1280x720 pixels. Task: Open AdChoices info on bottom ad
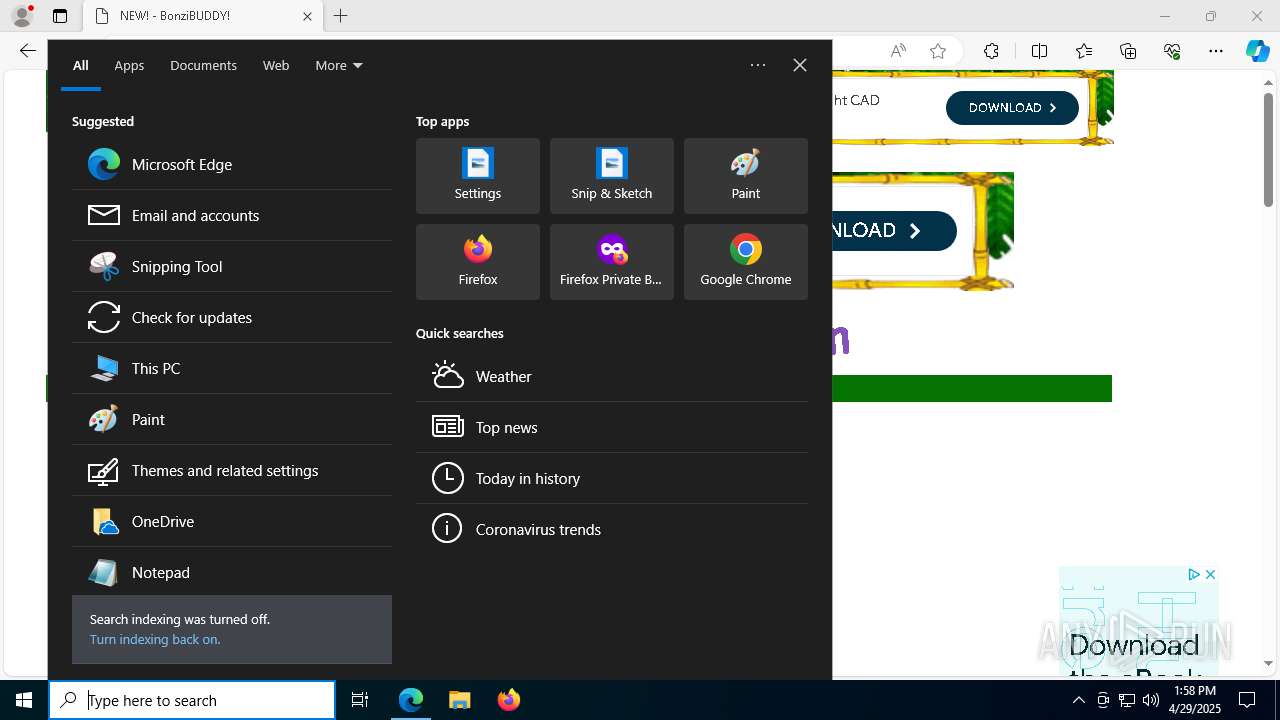click(x=1194, y=575)
